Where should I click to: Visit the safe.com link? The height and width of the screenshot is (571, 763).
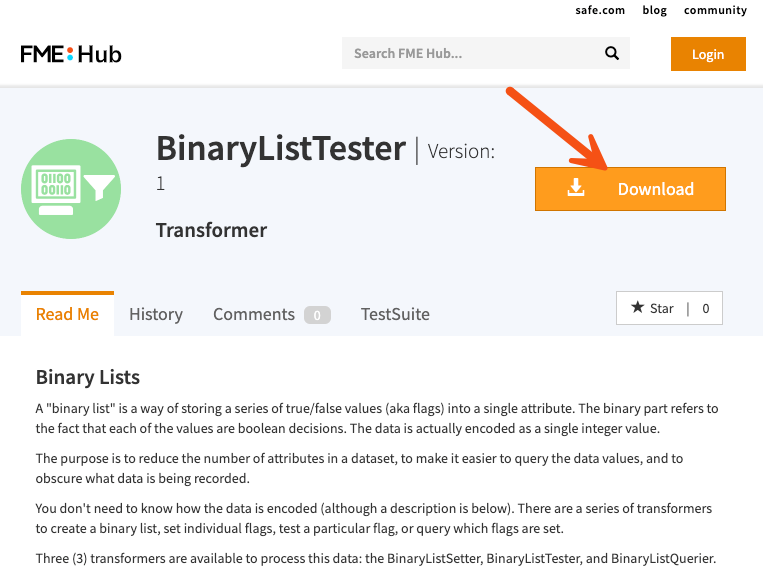click(600, 10)
